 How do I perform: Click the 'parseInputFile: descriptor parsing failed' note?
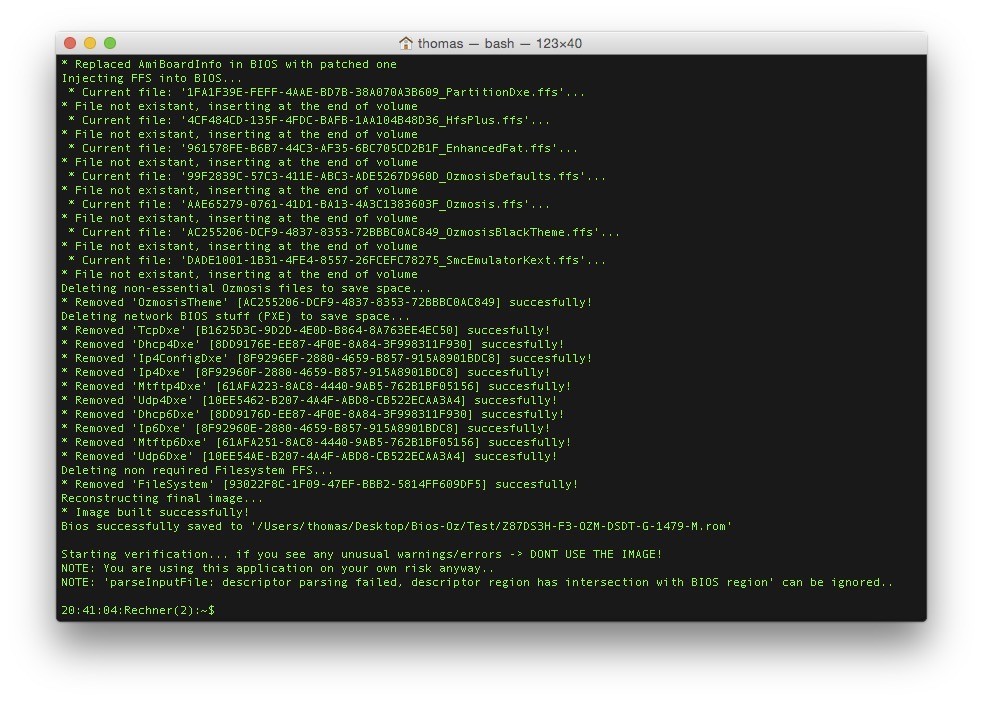coord(477,582)
